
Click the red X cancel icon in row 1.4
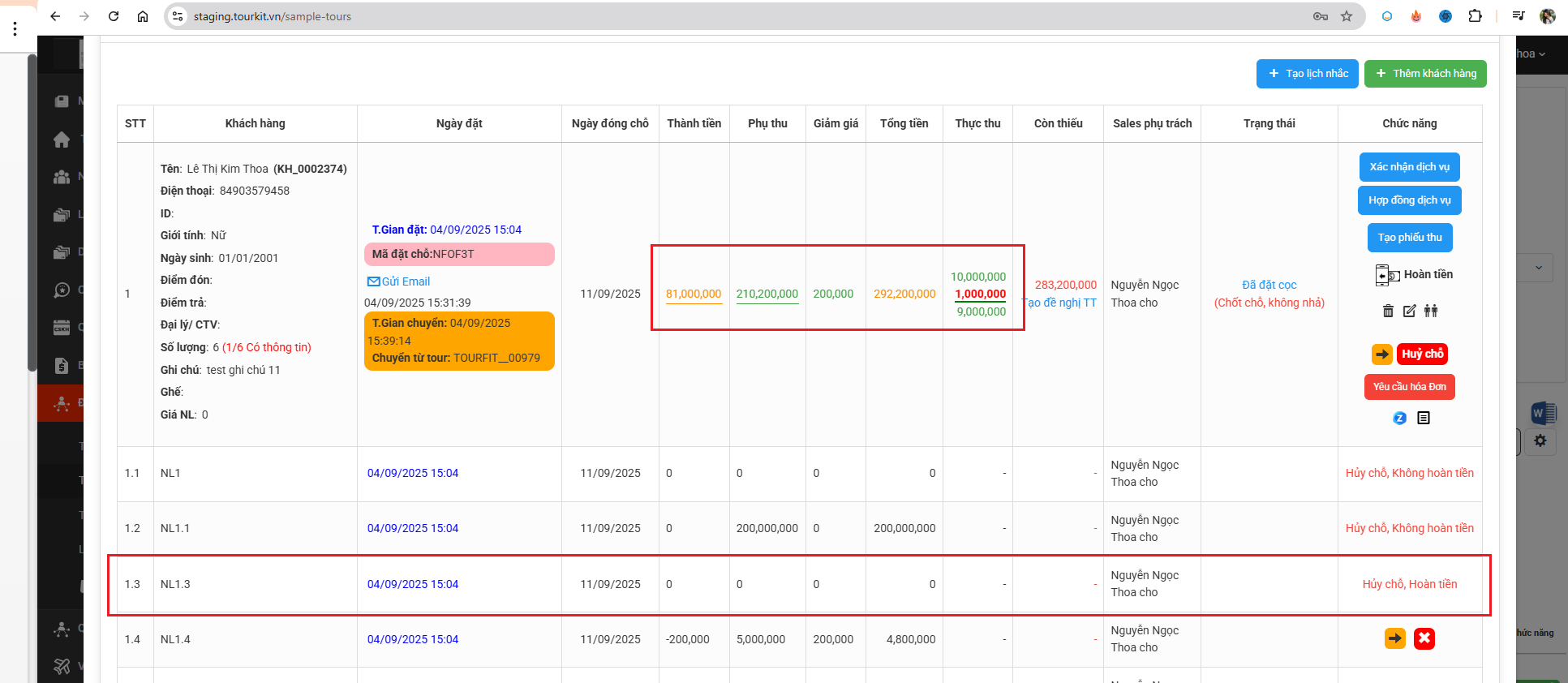1424,639
